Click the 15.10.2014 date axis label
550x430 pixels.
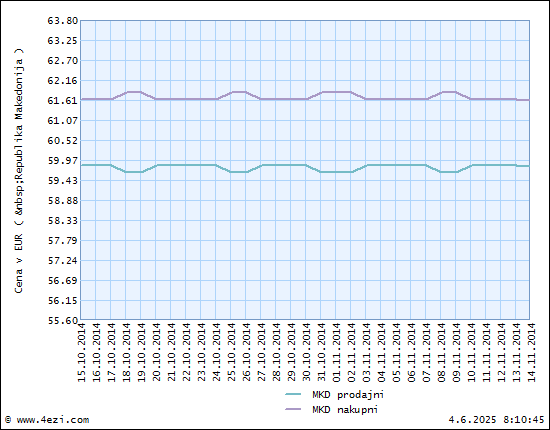(x=81, y=352)
